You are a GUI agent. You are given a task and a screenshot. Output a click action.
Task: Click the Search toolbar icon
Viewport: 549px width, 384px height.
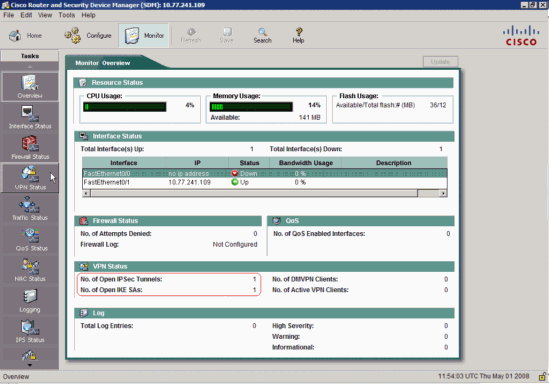tap(263, 35)
